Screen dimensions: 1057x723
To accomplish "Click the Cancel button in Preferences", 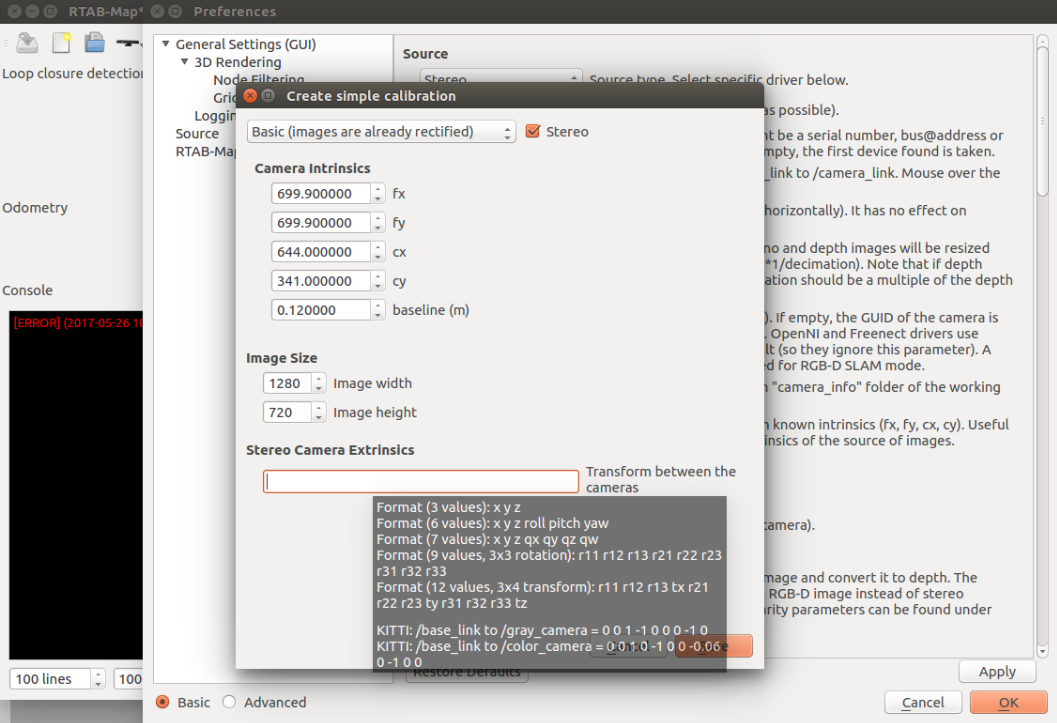I will [922, 702].
